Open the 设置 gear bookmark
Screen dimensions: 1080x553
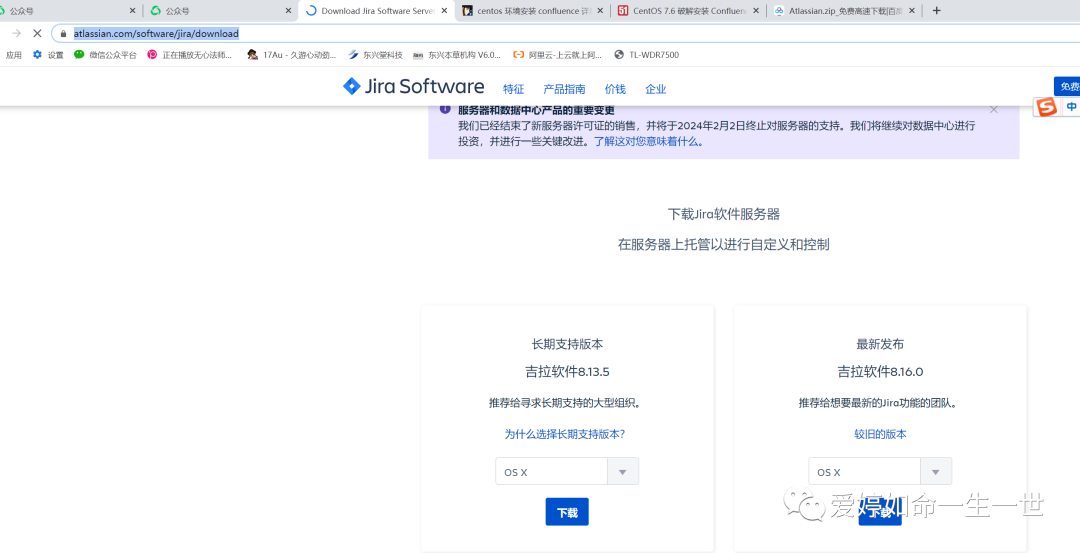click(x=48, y=54)
